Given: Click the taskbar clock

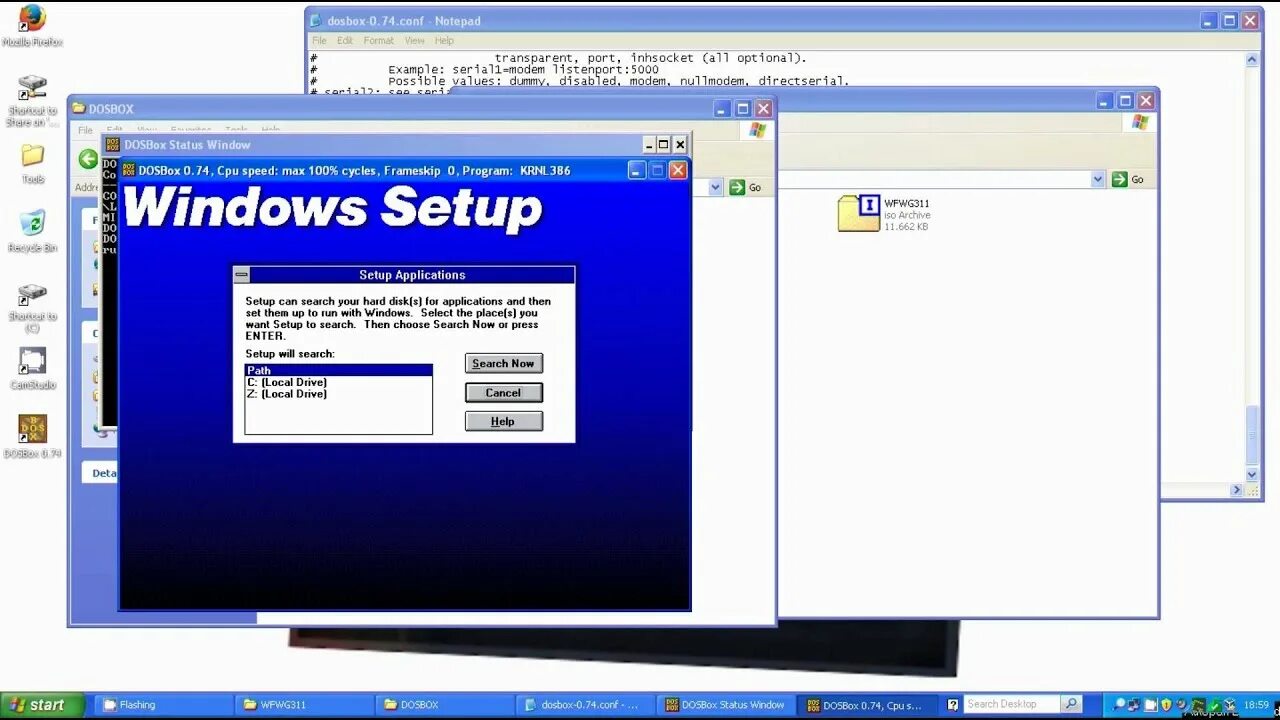Looking at the screenshot, I should coord(1256,705).
